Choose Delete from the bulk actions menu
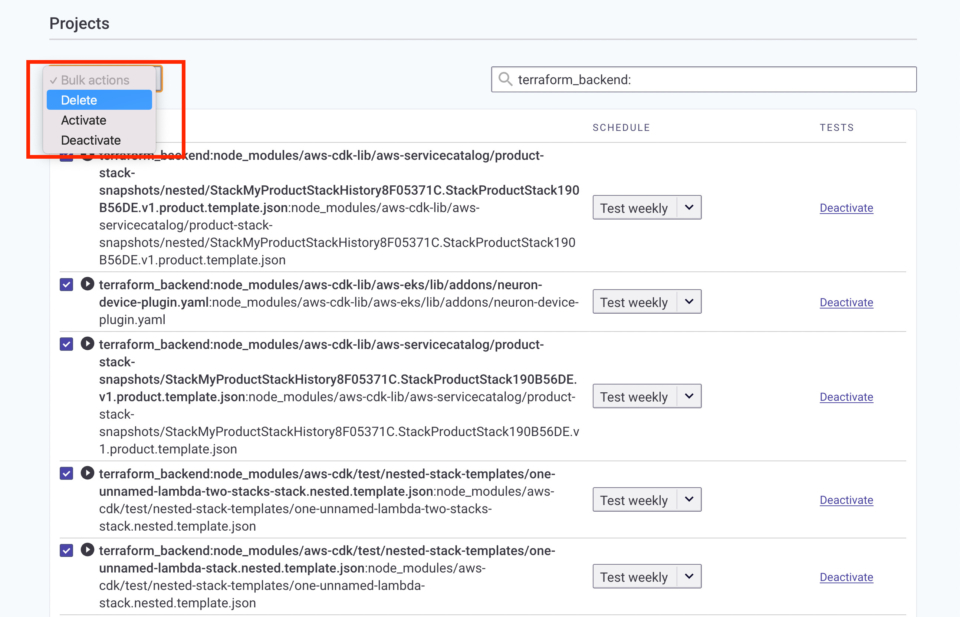This screenshot has height=617, width=960. click(98, 100)
